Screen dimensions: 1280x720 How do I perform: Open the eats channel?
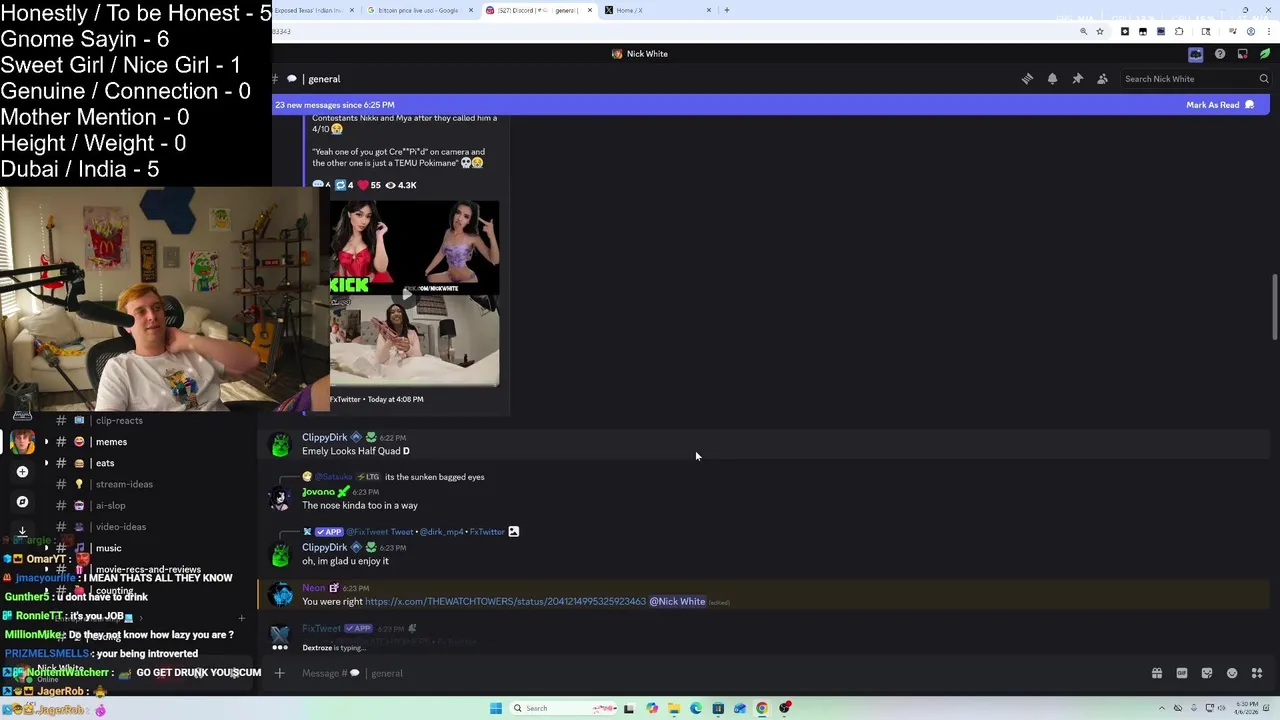[x=104, y=463]
